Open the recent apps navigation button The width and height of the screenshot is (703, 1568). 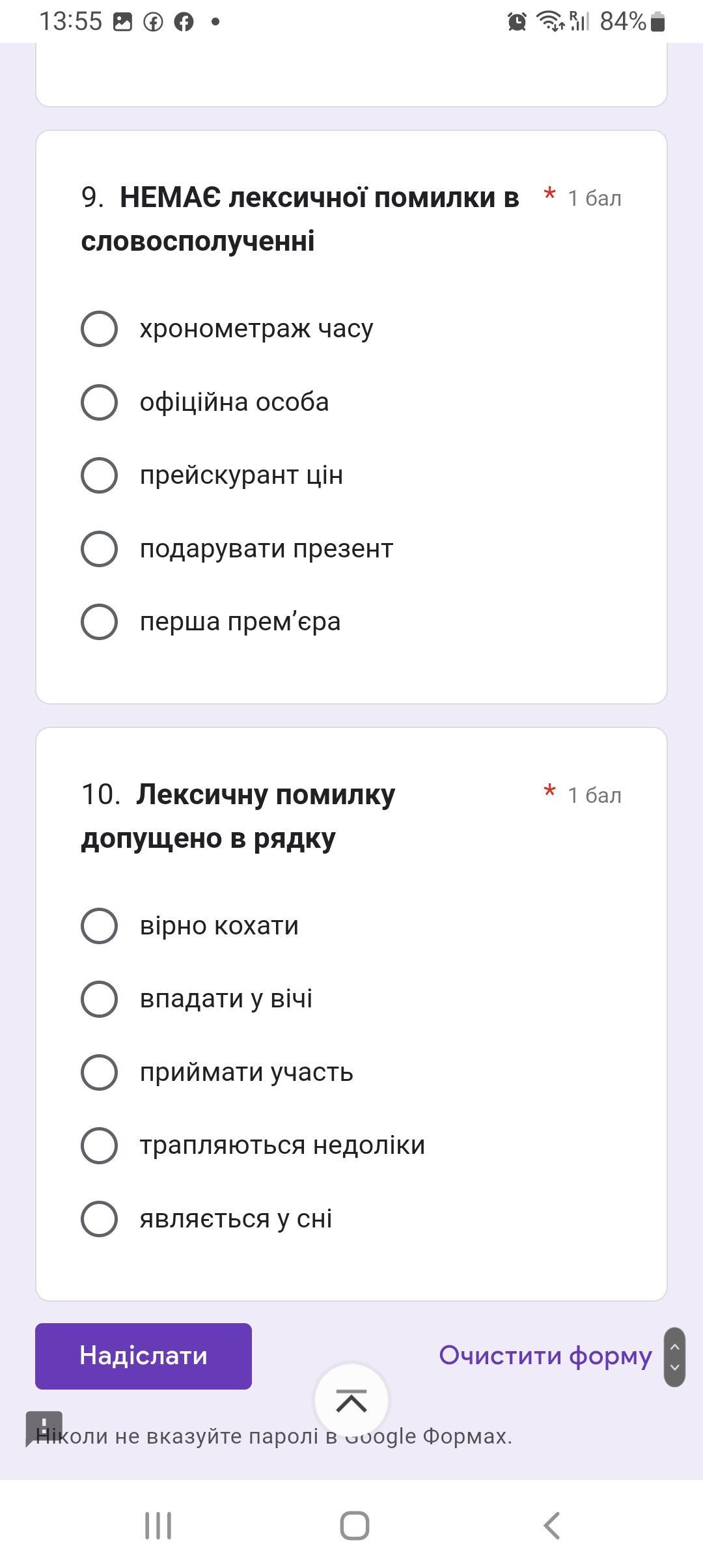pos(158,1526)
